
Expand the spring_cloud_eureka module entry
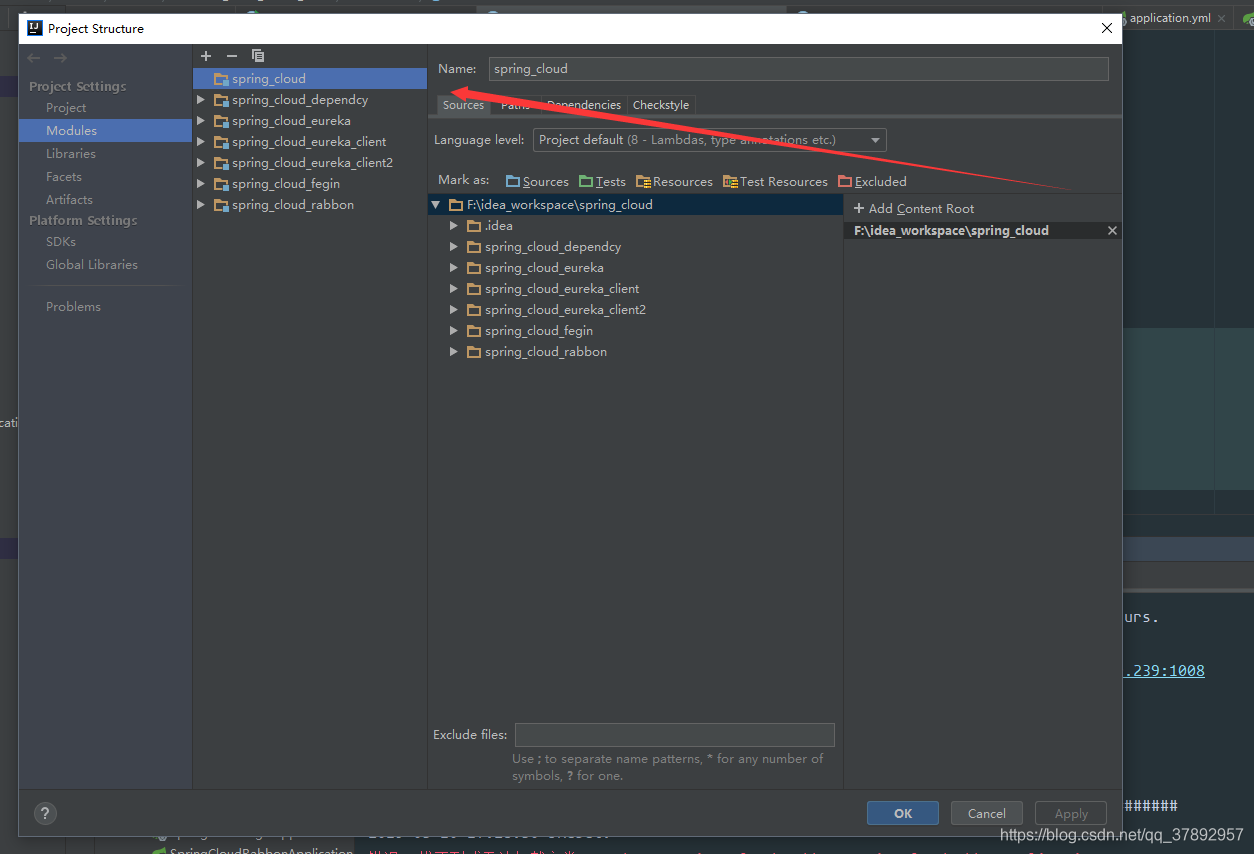point(200,120)
